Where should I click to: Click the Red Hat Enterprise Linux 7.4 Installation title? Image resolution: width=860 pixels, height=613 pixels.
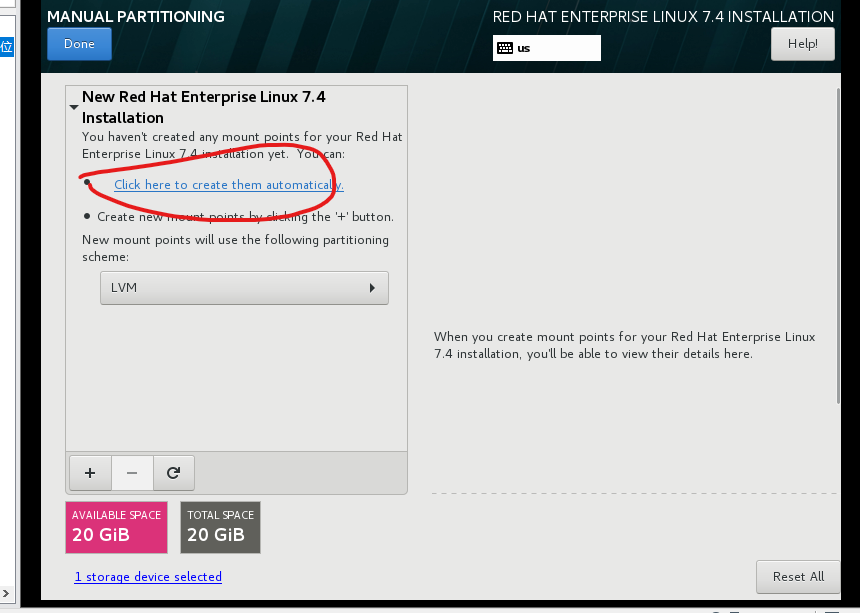coord(663,17)
